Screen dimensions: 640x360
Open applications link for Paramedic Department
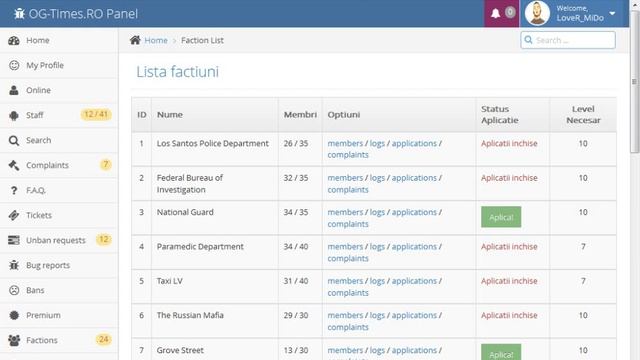pos(414,247)
